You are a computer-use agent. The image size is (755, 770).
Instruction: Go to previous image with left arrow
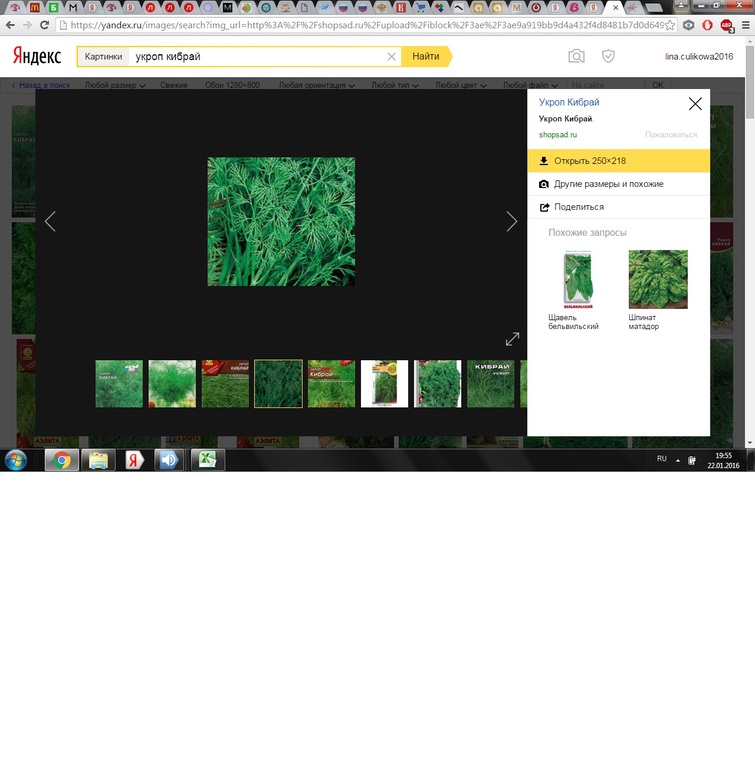[x=50, y=222]
